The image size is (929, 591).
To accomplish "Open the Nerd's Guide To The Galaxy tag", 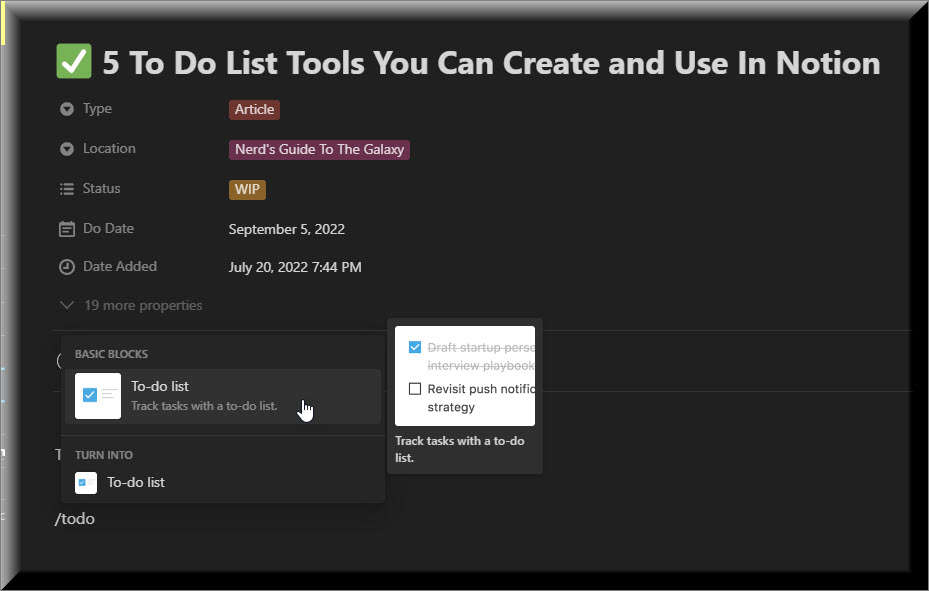I will point(319,149).
